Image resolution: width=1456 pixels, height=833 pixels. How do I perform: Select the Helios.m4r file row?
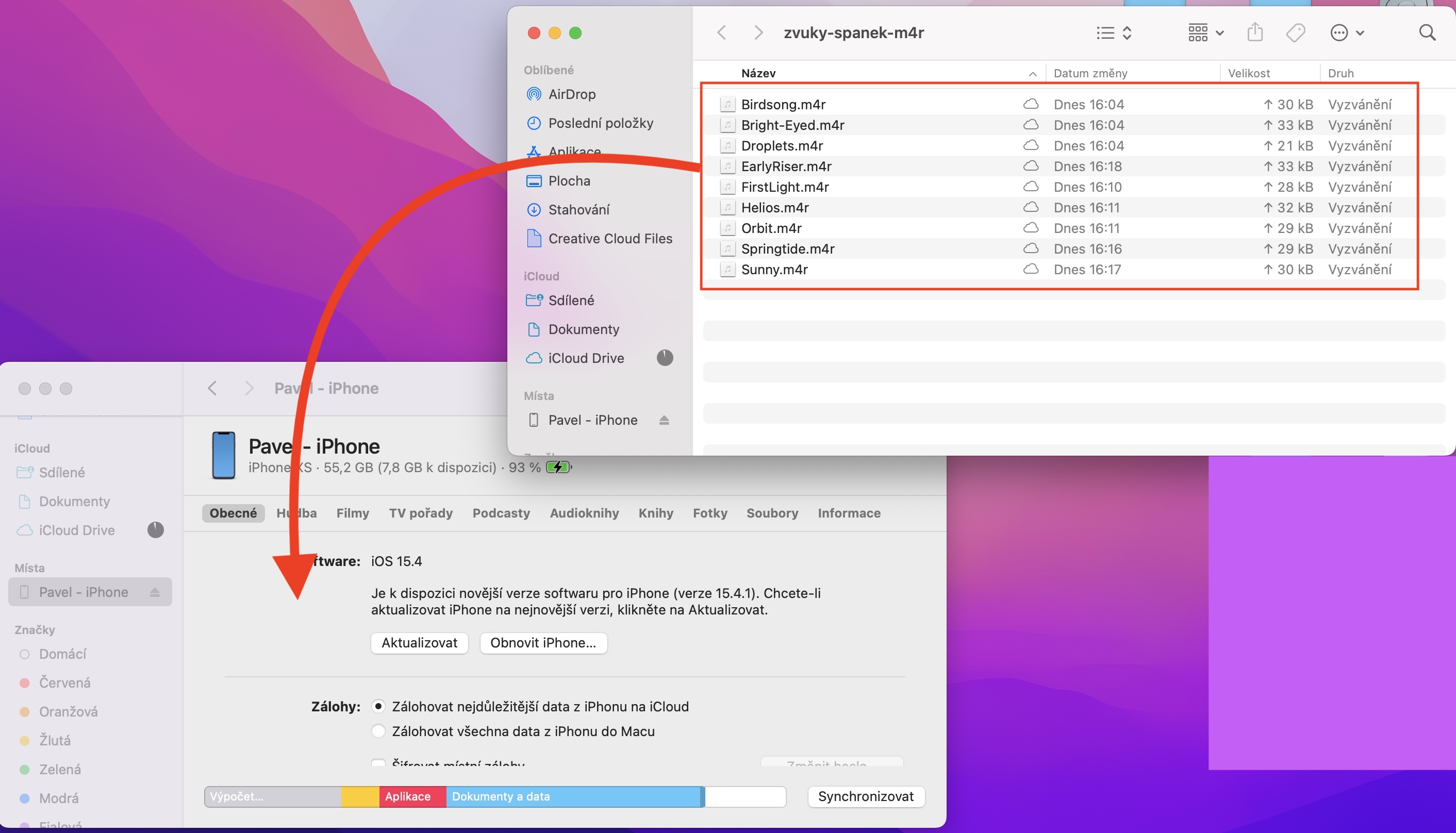click(774, 208)
